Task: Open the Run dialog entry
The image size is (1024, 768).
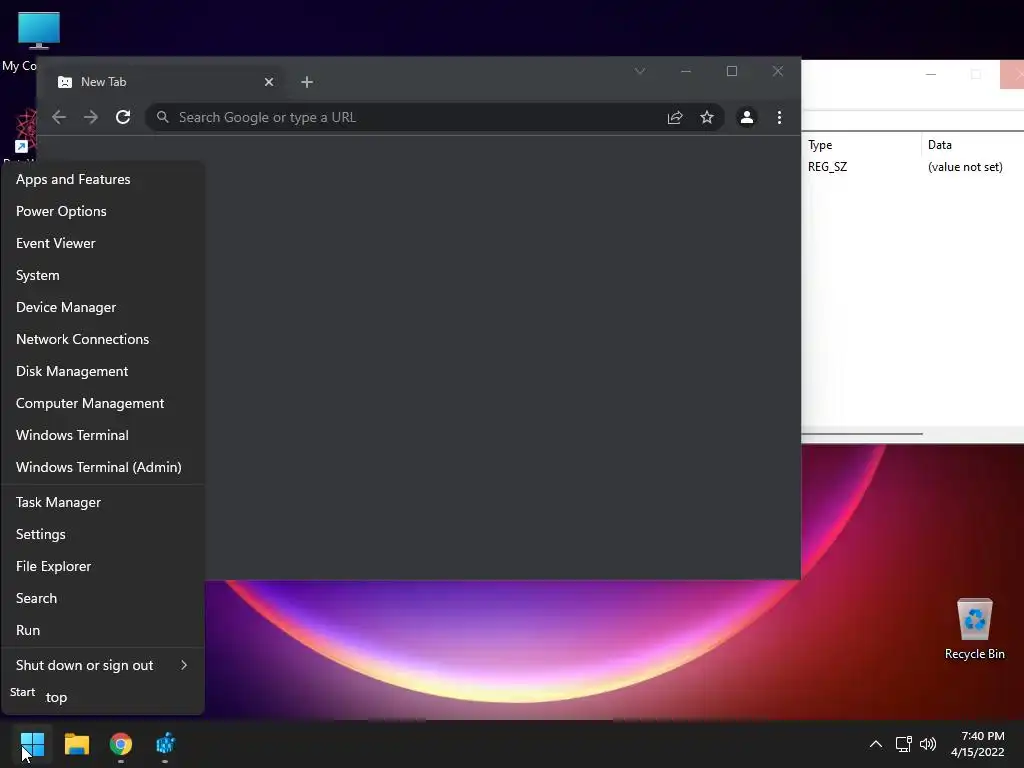Action: [103, 630]
